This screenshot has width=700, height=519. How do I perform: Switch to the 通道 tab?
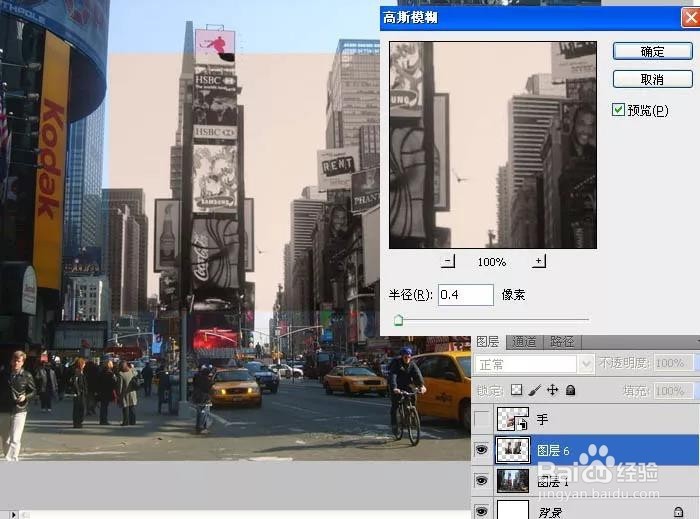point(524,342)
